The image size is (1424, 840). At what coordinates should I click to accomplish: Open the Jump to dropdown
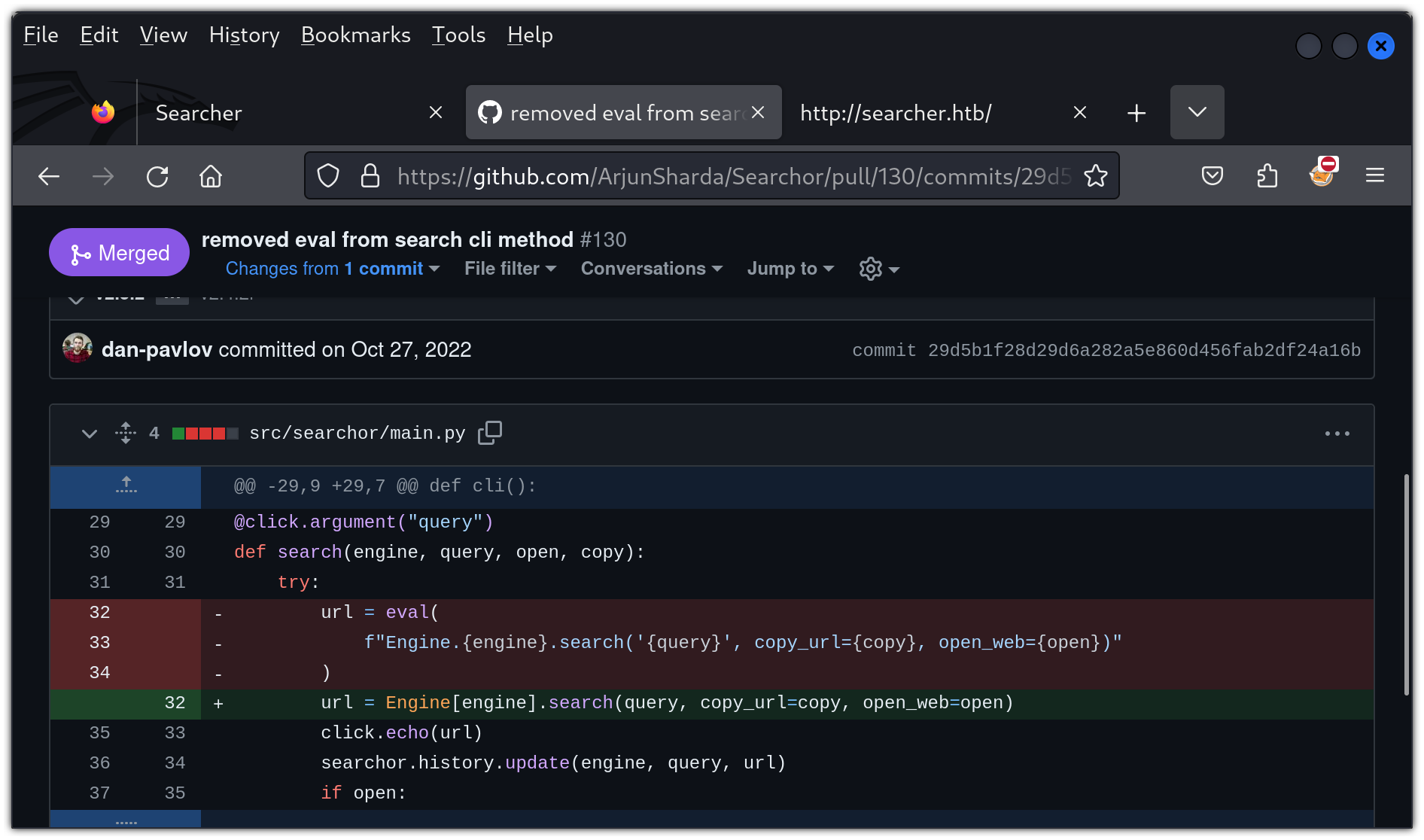[790, 269]
